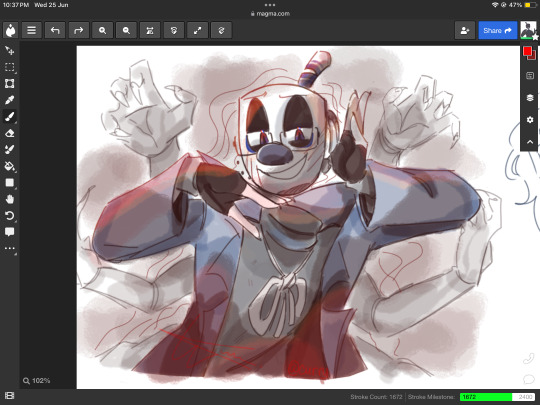
Task: Redo the undone stroke
Action: click(79, 30)
